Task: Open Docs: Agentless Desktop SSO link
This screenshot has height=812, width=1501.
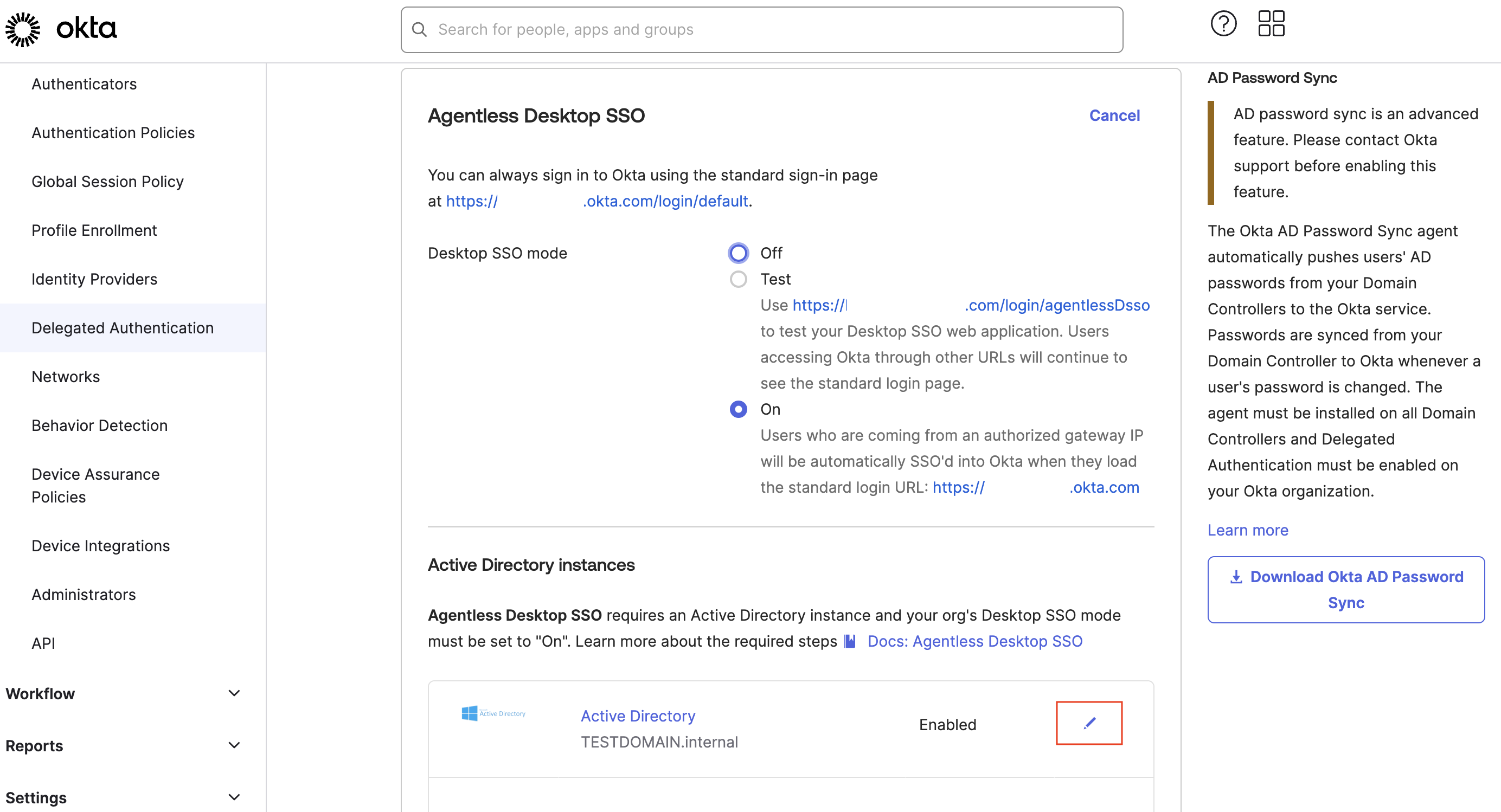Action: pos(974,641)
